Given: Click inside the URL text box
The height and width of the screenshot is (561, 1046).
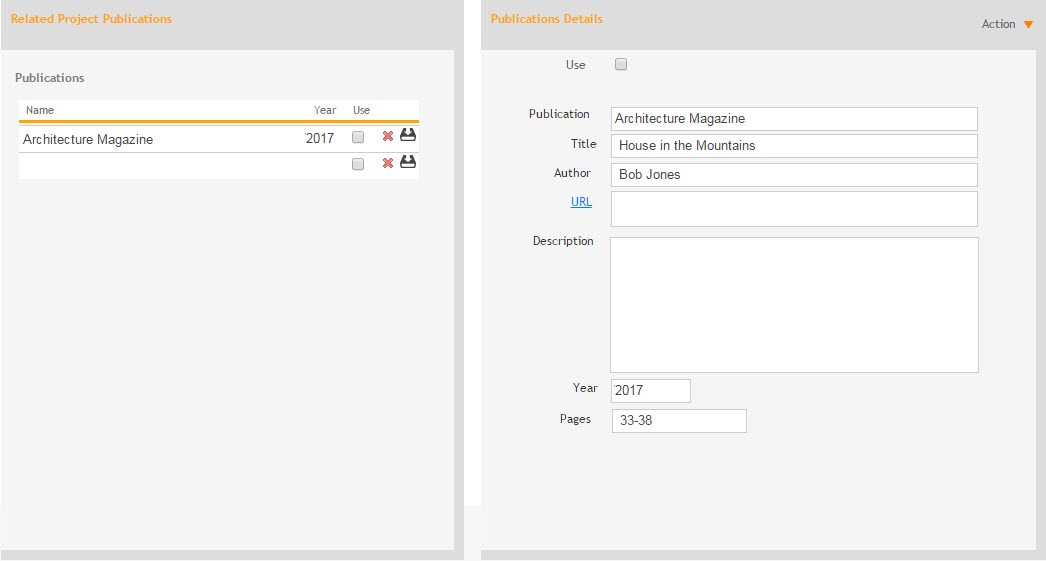Looking at the screenshot, I should 793,209.
